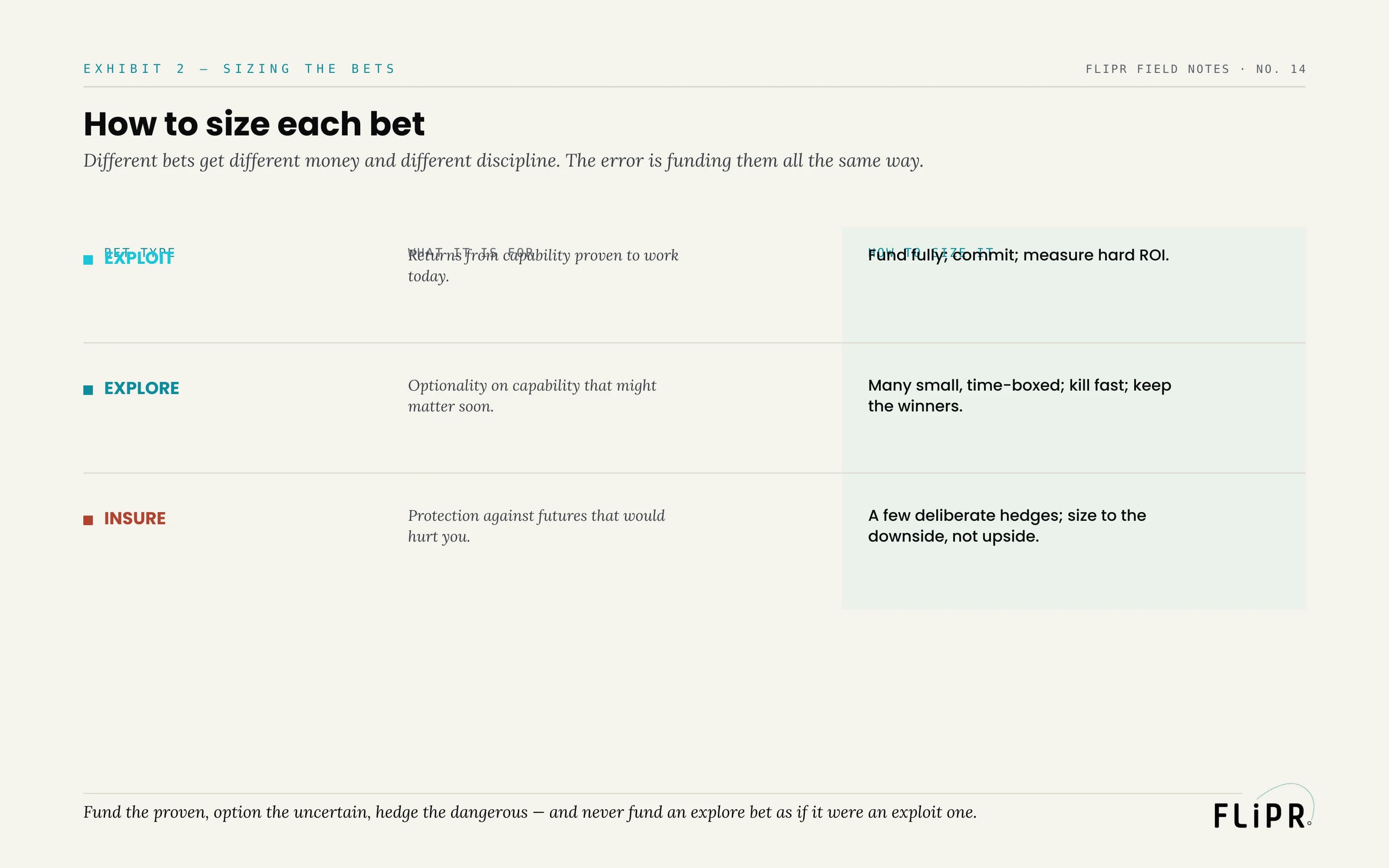Click the FLiPR logo
Screen dimensions: 1389x868
pos(1263,807)
